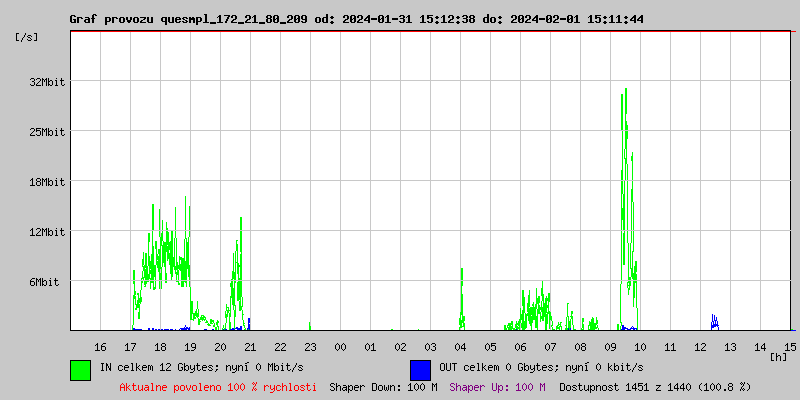Viewport: 800px width, 400px height.
Task: Click the graph title text at top
Action: (357, 19)
